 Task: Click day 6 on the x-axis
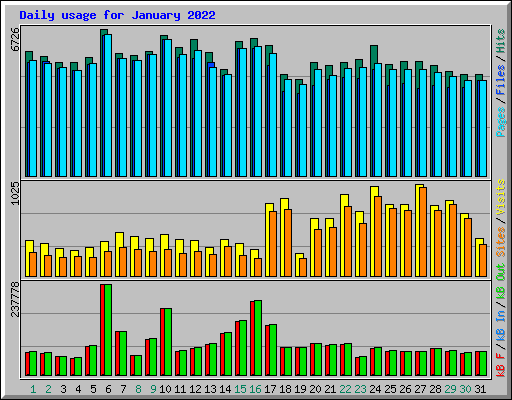tap(108, 389)
